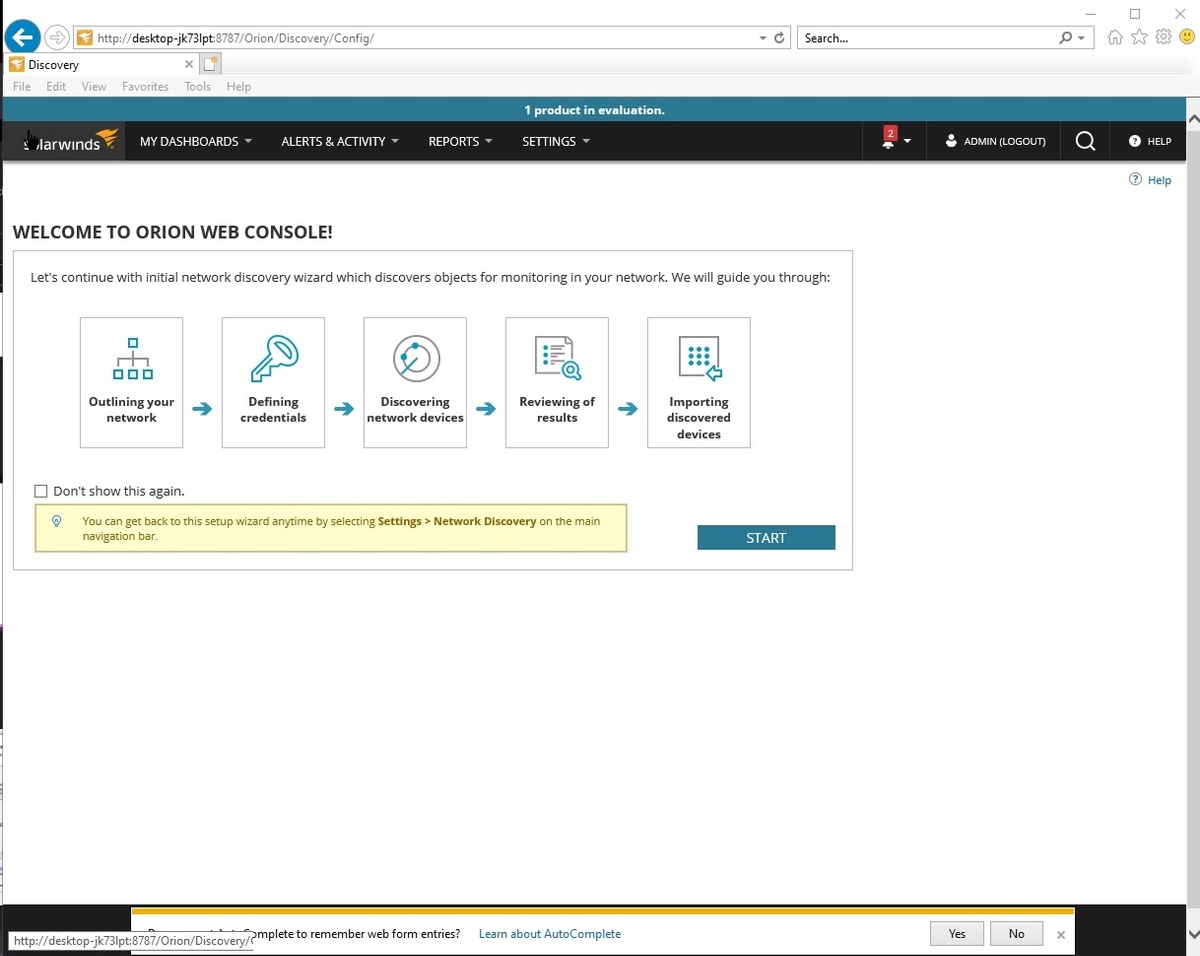Viewport: 1200px width, 956px height.
Task: Click the 1 product in evaluation banner
Action: (x=594, y=110)
